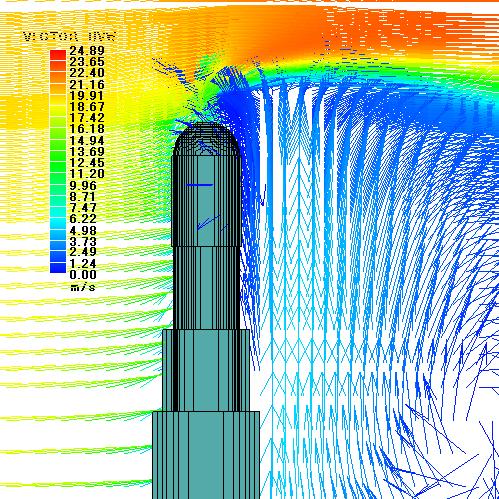
Task: Click the tower's widest base section
Action: [x=206, y=455]
